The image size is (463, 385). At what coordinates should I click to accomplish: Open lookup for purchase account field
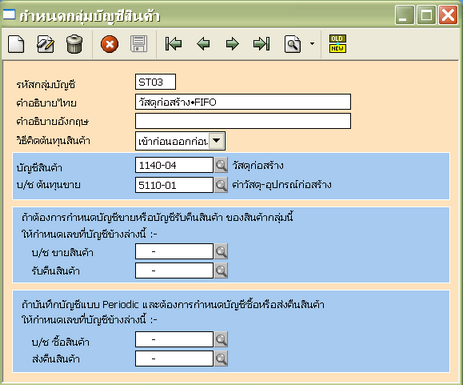point(221,339)
